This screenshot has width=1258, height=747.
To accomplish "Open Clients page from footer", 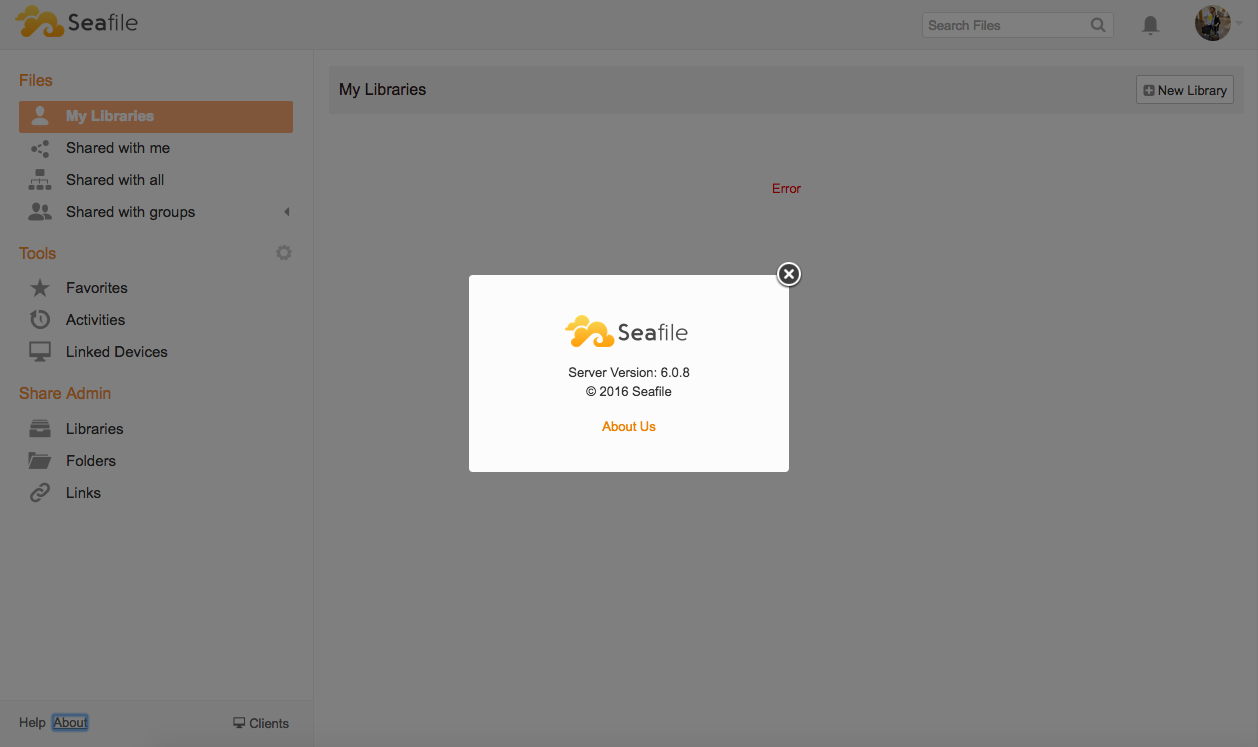I will pos(261,722).
